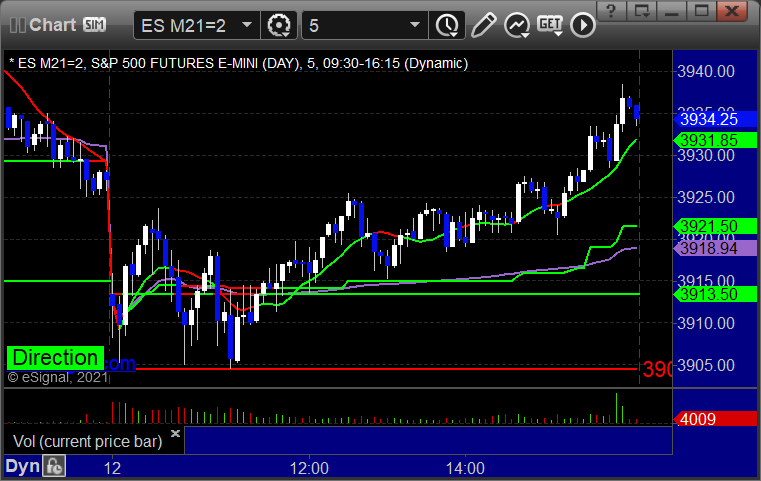Screen dimensions: 761x481
Task: Click the 3940.00 price axis label
Action: 706,71
